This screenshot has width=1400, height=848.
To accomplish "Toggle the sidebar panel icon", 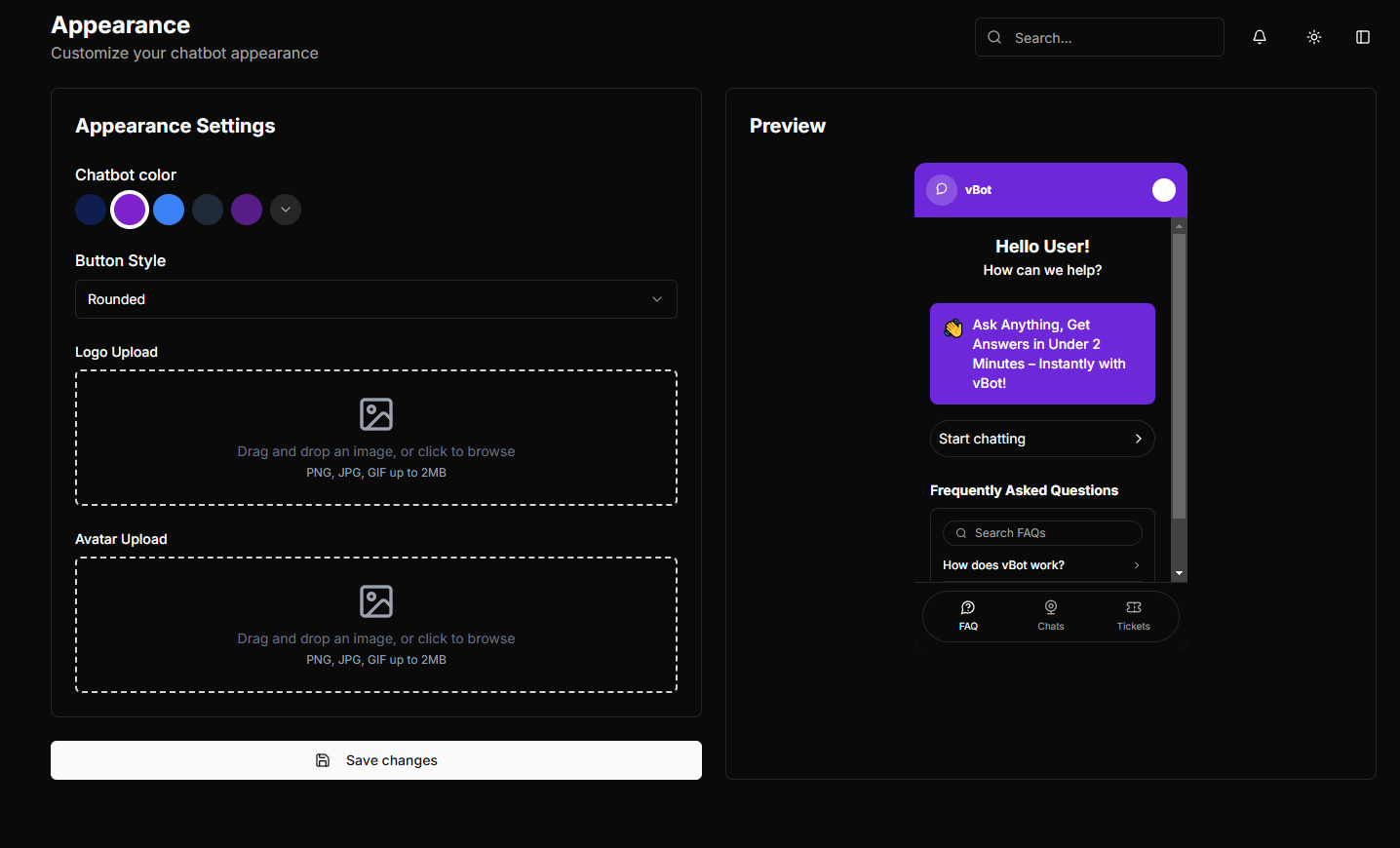I will (x=1363, y=37).
